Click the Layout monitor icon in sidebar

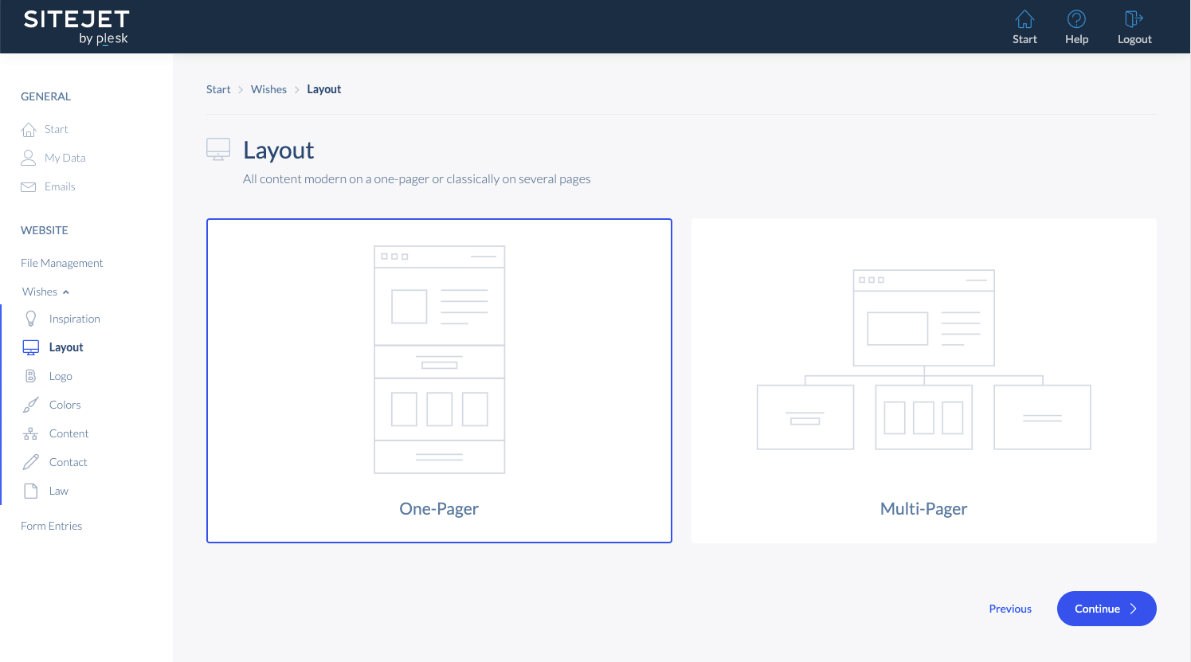point(31,346)
